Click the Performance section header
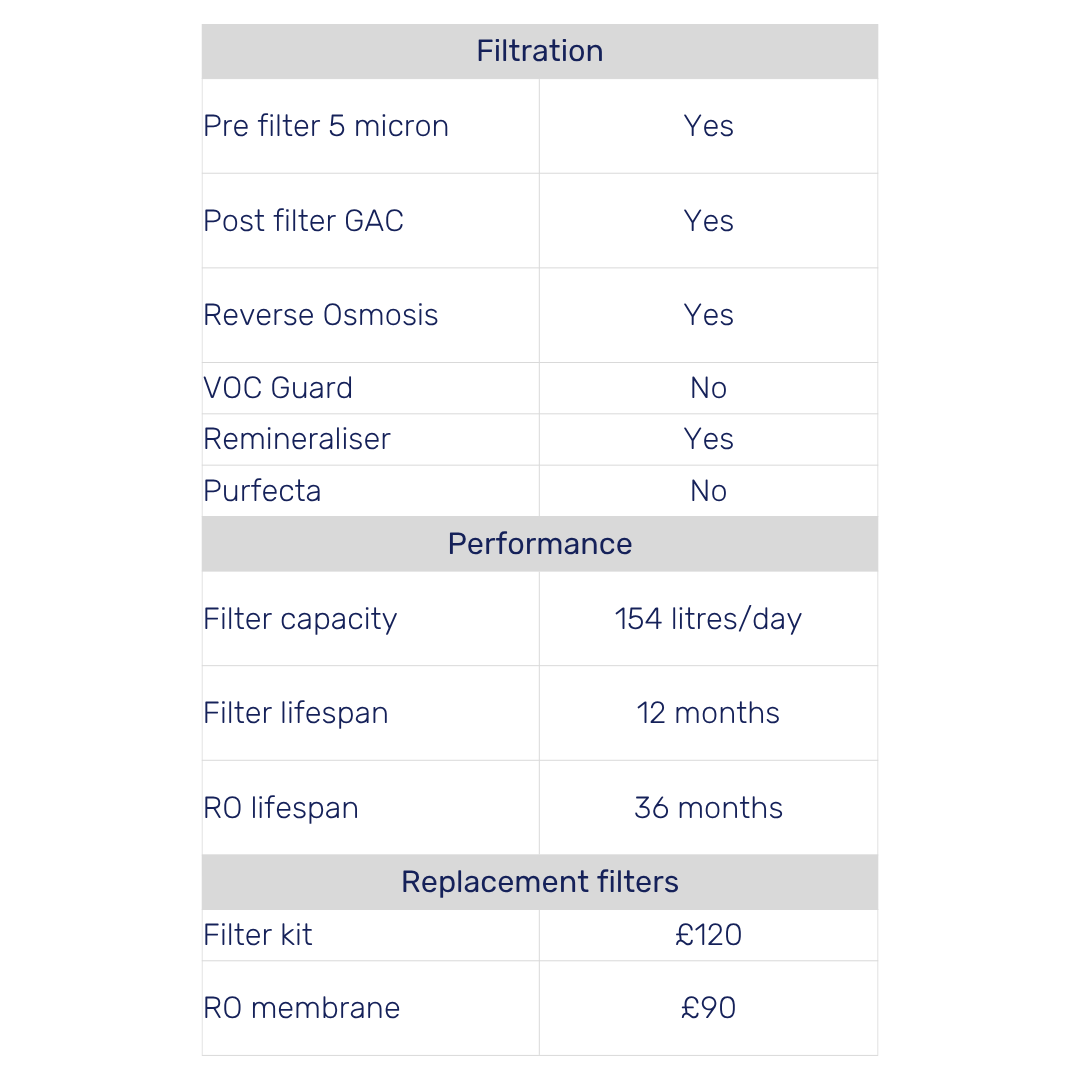The image size is (1080, 1080). (539, 544)
